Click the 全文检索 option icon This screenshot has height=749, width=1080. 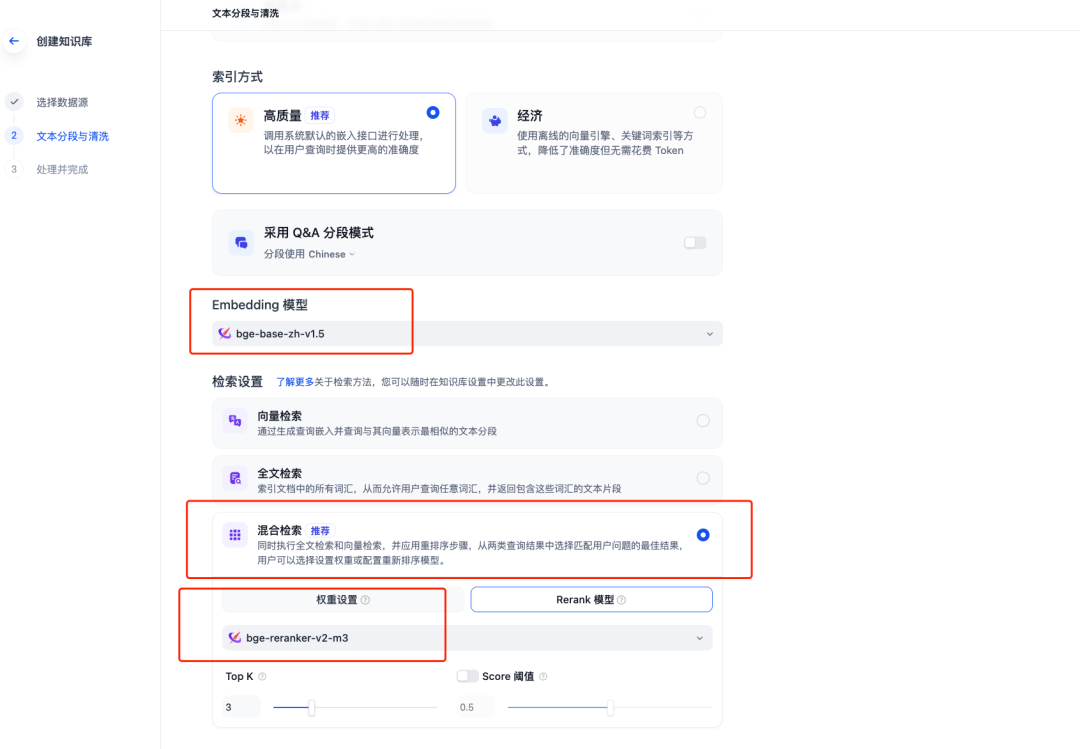tap(234, 478)
